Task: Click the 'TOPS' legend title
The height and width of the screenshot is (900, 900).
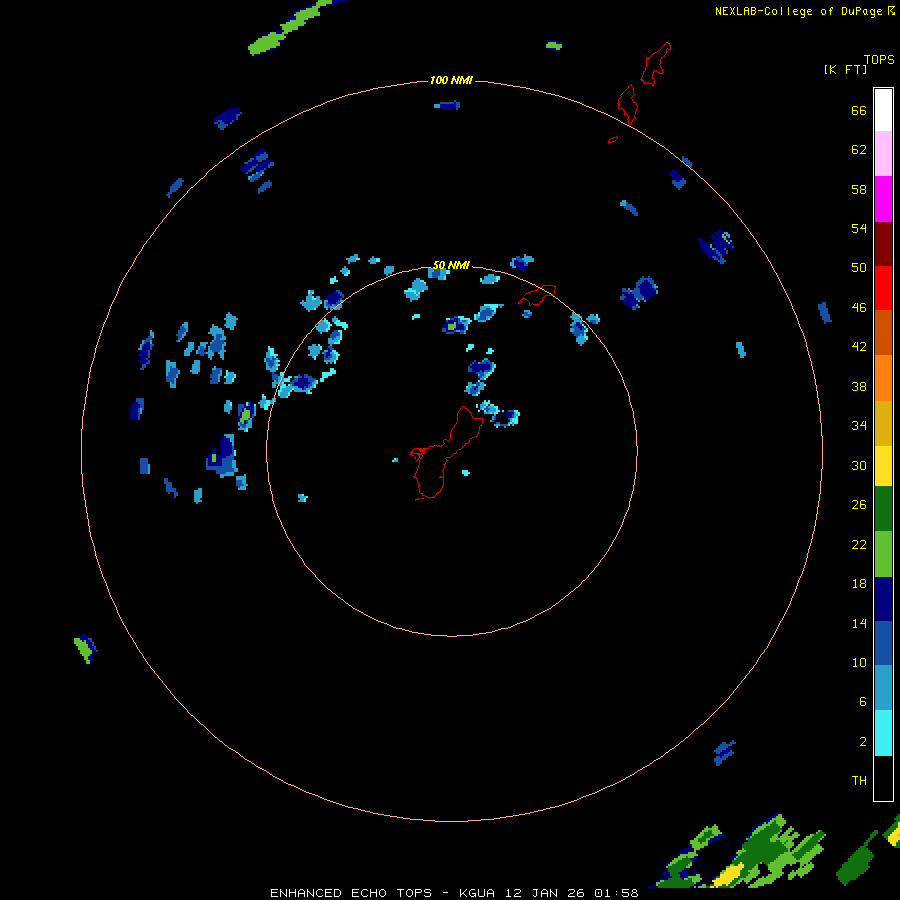Action: click(x=879, y=59)
